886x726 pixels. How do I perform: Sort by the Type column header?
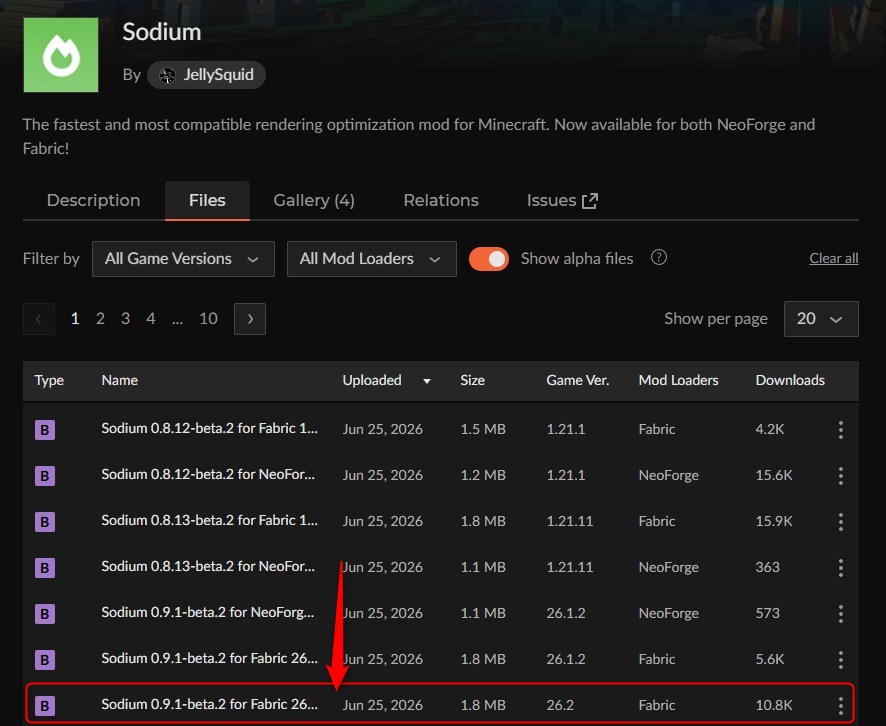(49, 380)
